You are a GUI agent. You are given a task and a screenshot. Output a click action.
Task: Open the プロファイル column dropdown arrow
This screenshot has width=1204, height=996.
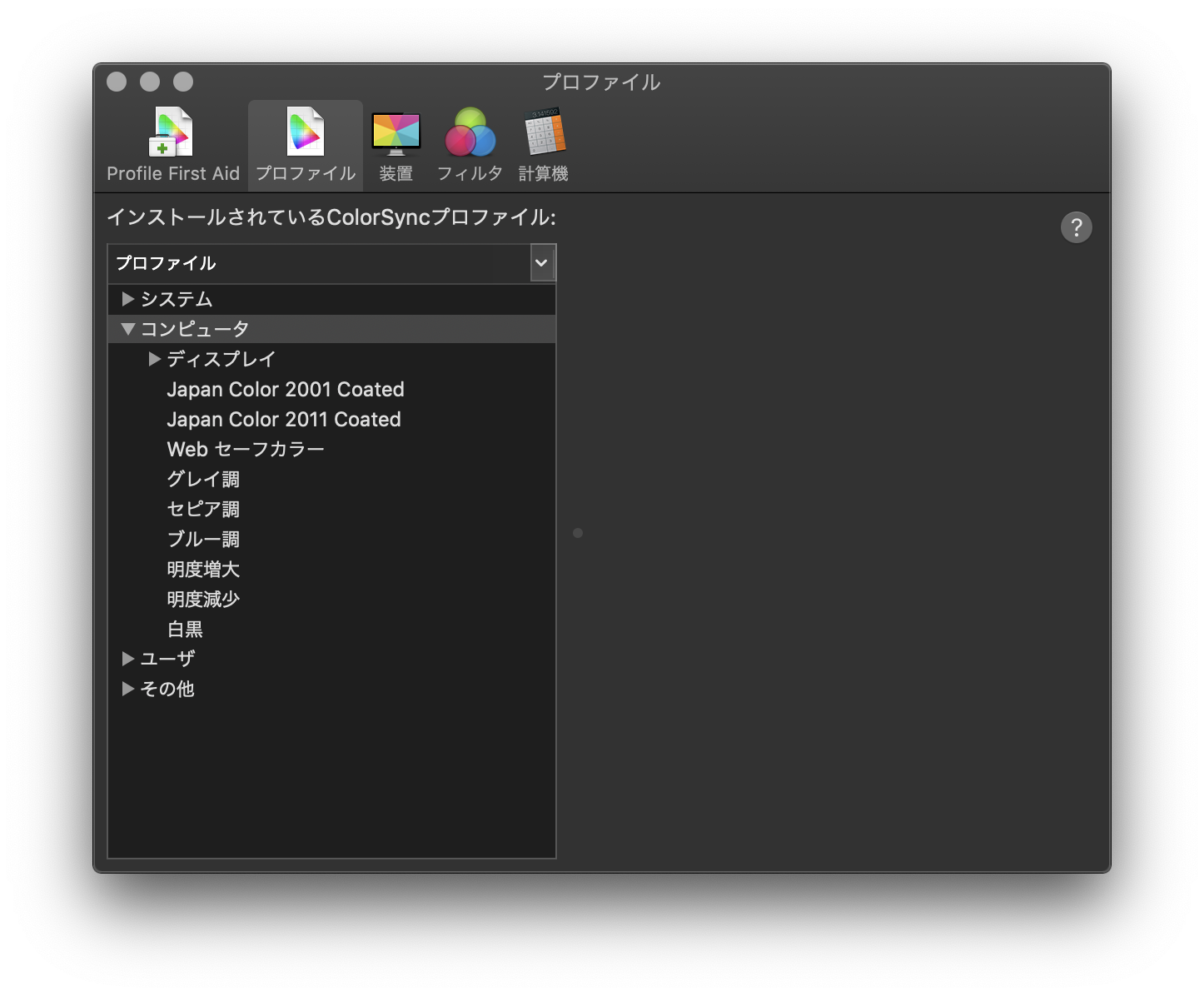541,263
